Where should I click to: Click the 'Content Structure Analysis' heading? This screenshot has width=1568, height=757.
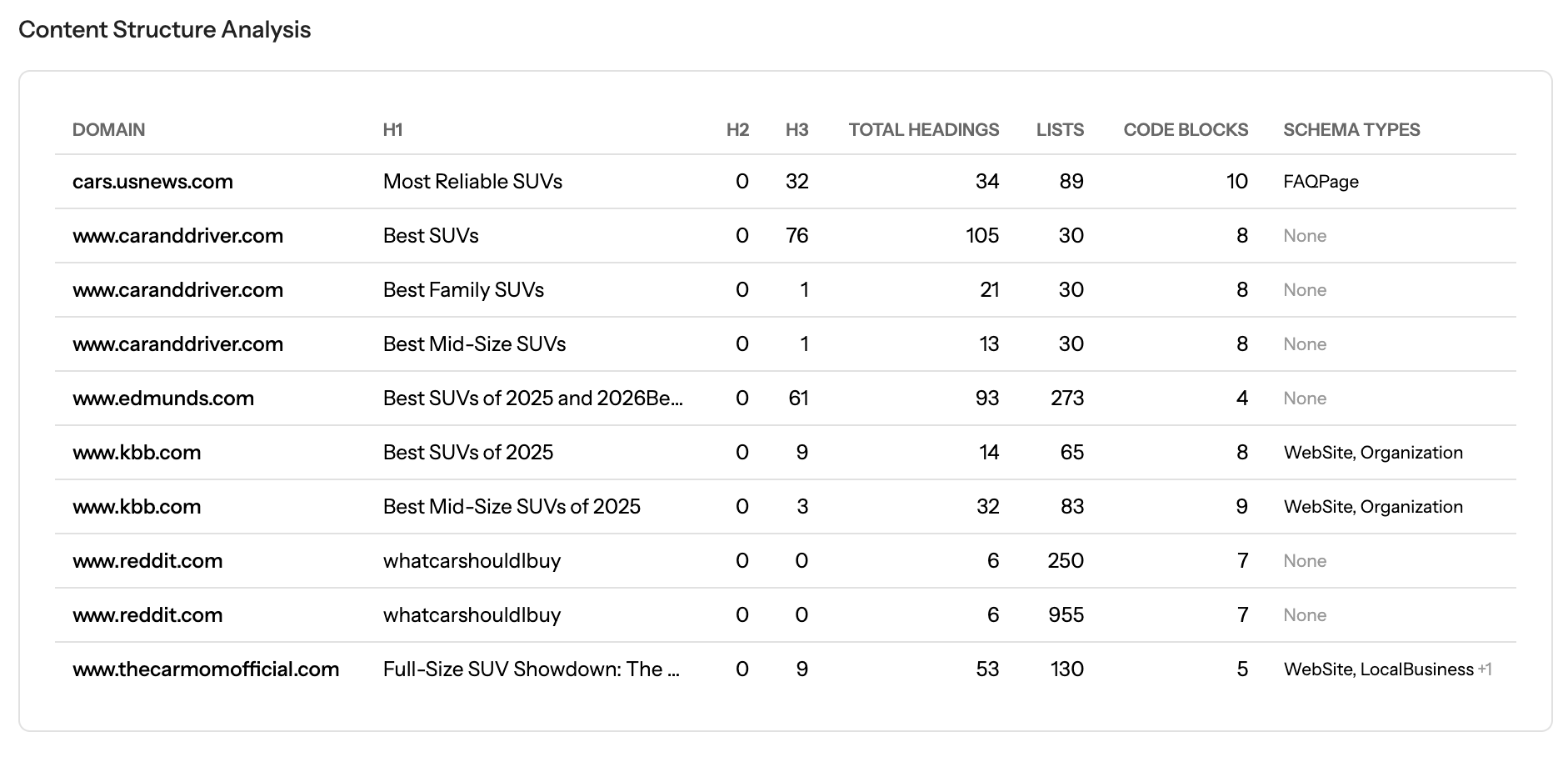pos(165,30)
